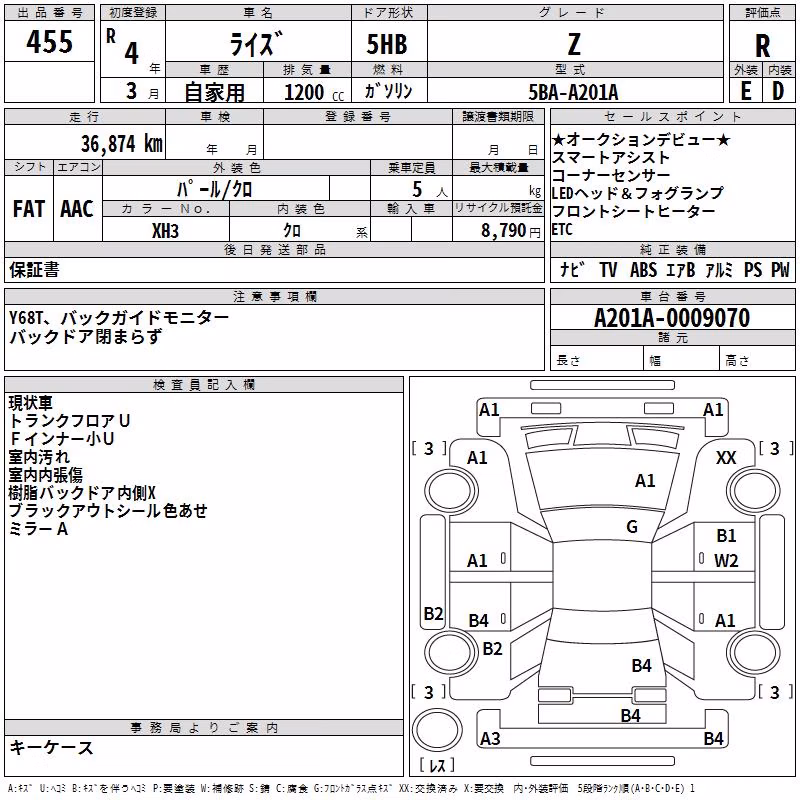Click コーナーセンサー sales point
This screenshot has height=800, width=800.
[x=611, y=175]
